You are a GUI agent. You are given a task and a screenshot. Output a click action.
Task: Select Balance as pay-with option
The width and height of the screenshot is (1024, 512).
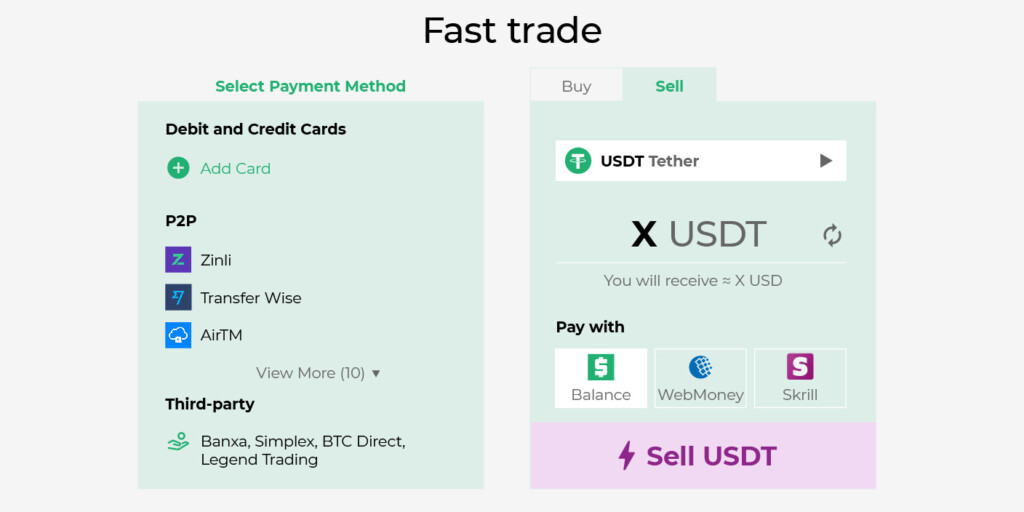coord(601,378)
